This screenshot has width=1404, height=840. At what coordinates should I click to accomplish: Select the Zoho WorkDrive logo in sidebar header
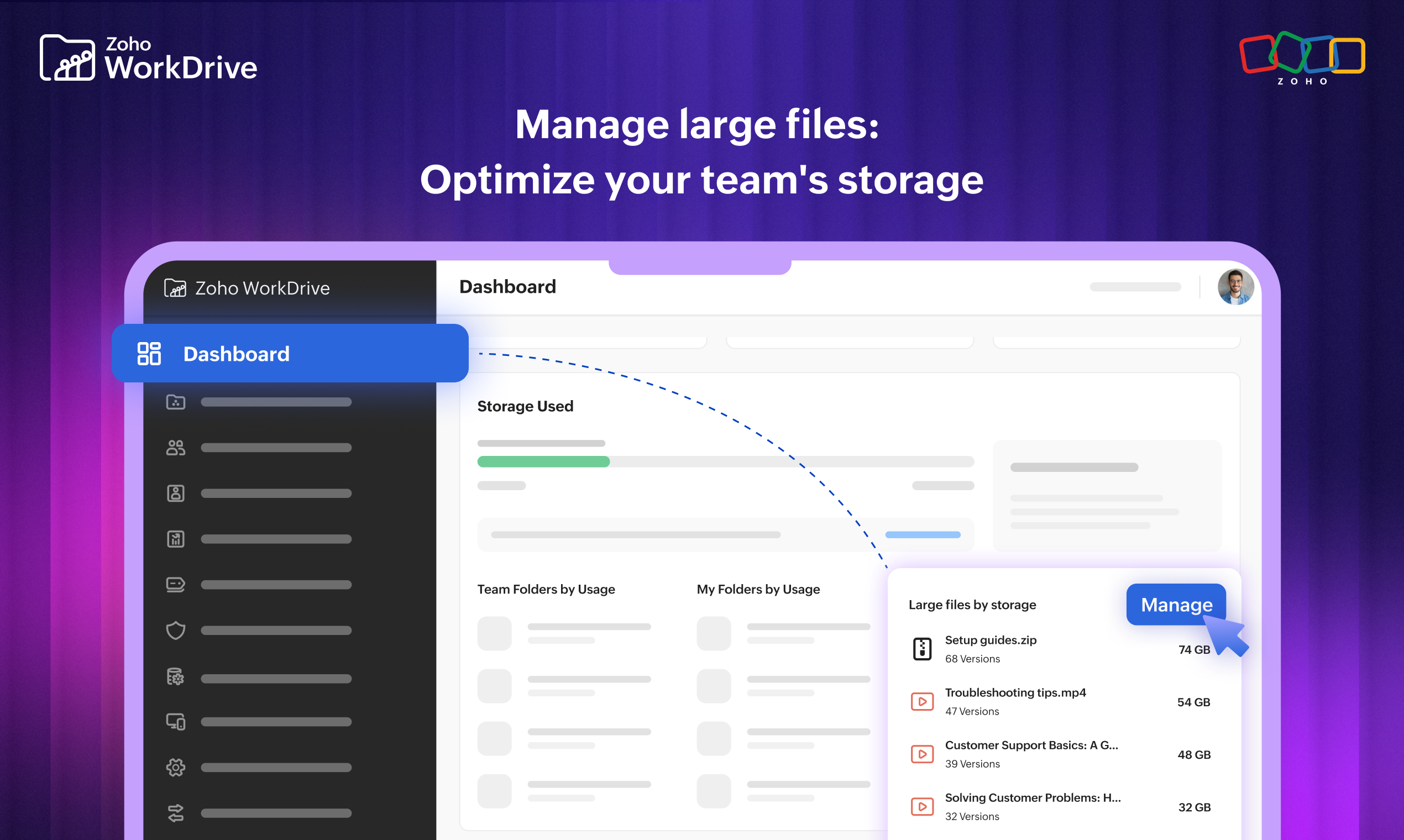tap(248, 287)
